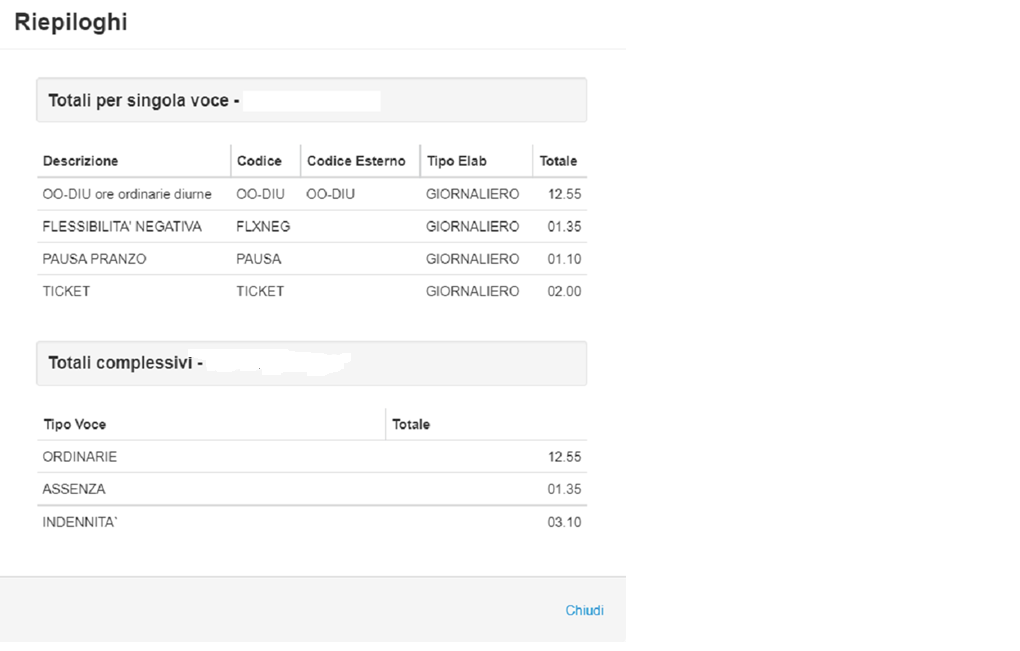Click the Codice column header
This screenshot has width=1020, height=651.
(x=259, y=161)
